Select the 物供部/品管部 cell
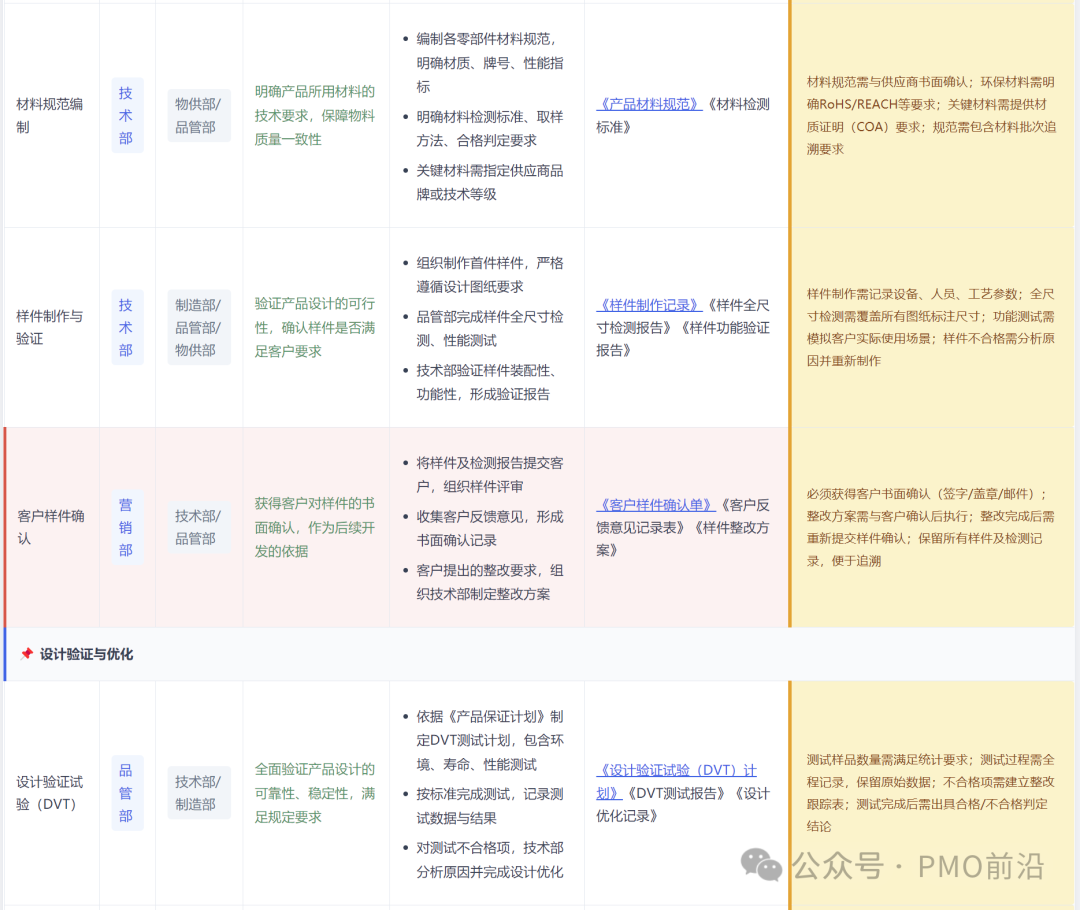Image resolution: width=1080 pixels, height=910 pixels. pyautogui.click(x=199, y=115)
